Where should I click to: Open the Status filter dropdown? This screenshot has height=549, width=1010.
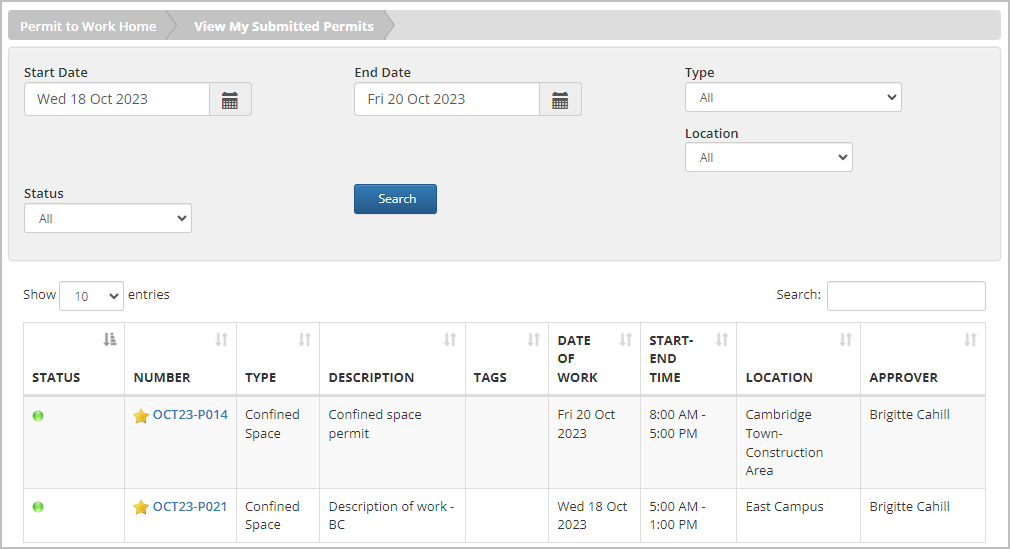click(x=108, y=218)
